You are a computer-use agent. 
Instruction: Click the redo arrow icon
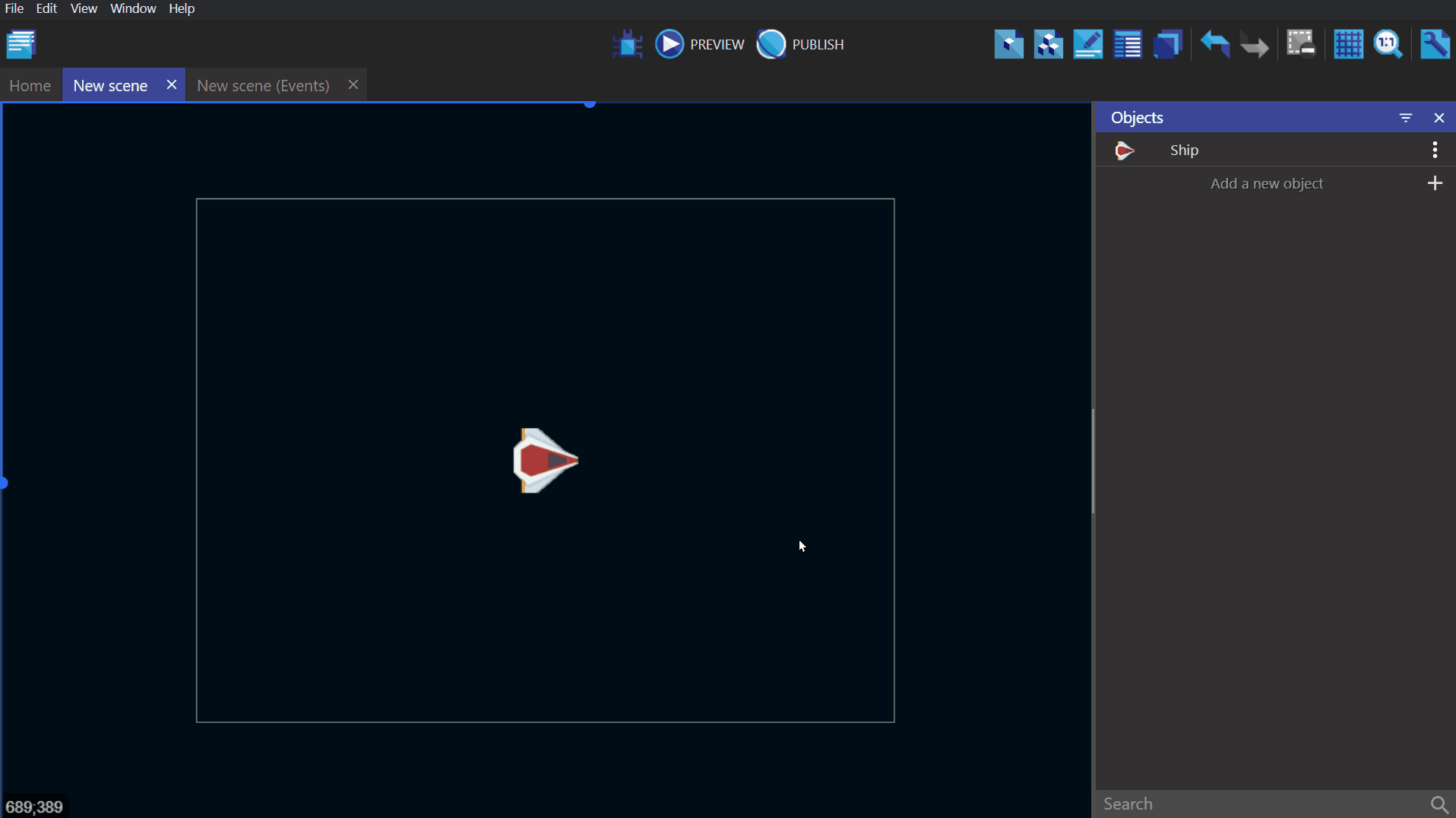click(x=1254, y=46)
